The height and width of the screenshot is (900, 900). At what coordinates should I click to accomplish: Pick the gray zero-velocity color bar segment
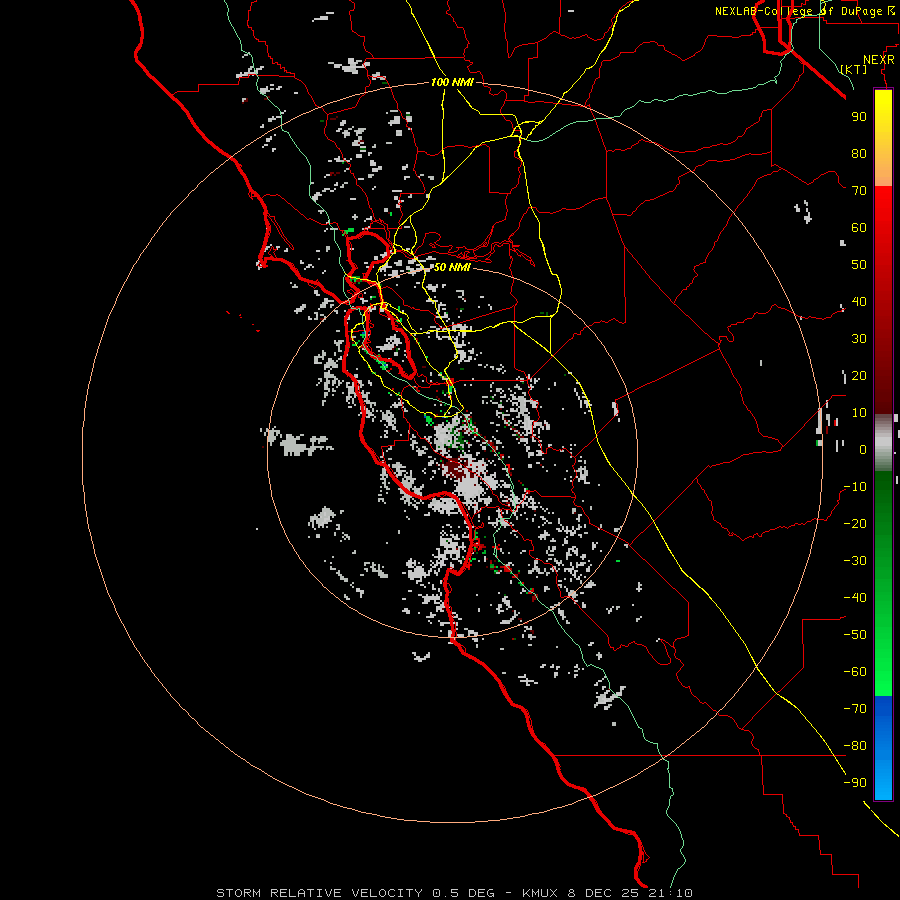click(883, 443)
